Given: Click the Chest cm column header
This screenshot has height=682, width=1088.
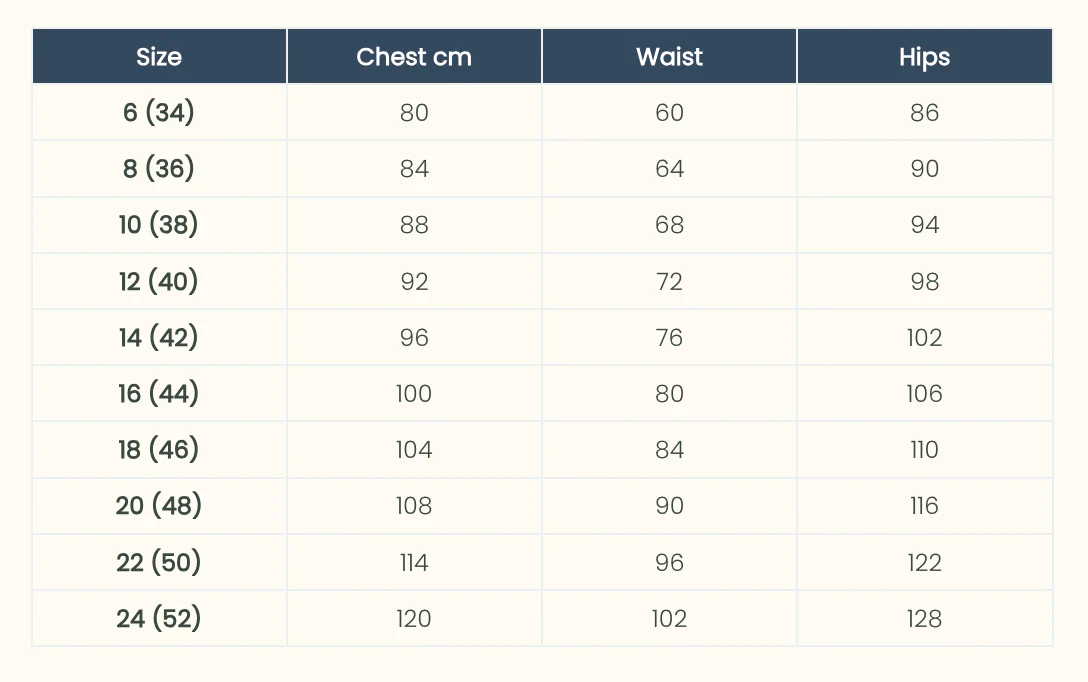Looking at the screenshot, I should click(x=414, y=56).
